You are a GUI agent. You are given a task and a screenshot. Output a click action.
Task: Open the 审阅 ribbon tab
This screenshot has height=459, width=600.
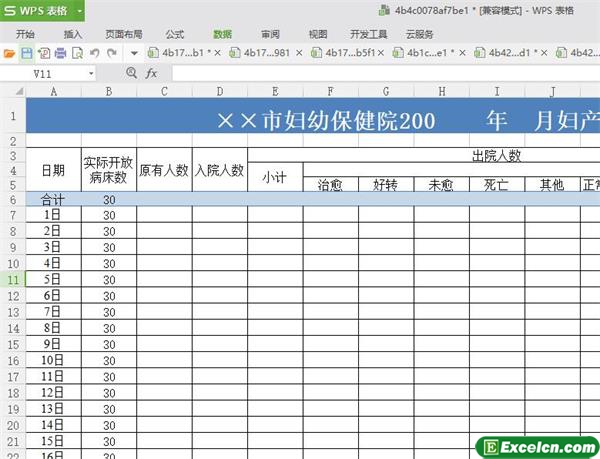pyautogui.click(x=271, y=34)
